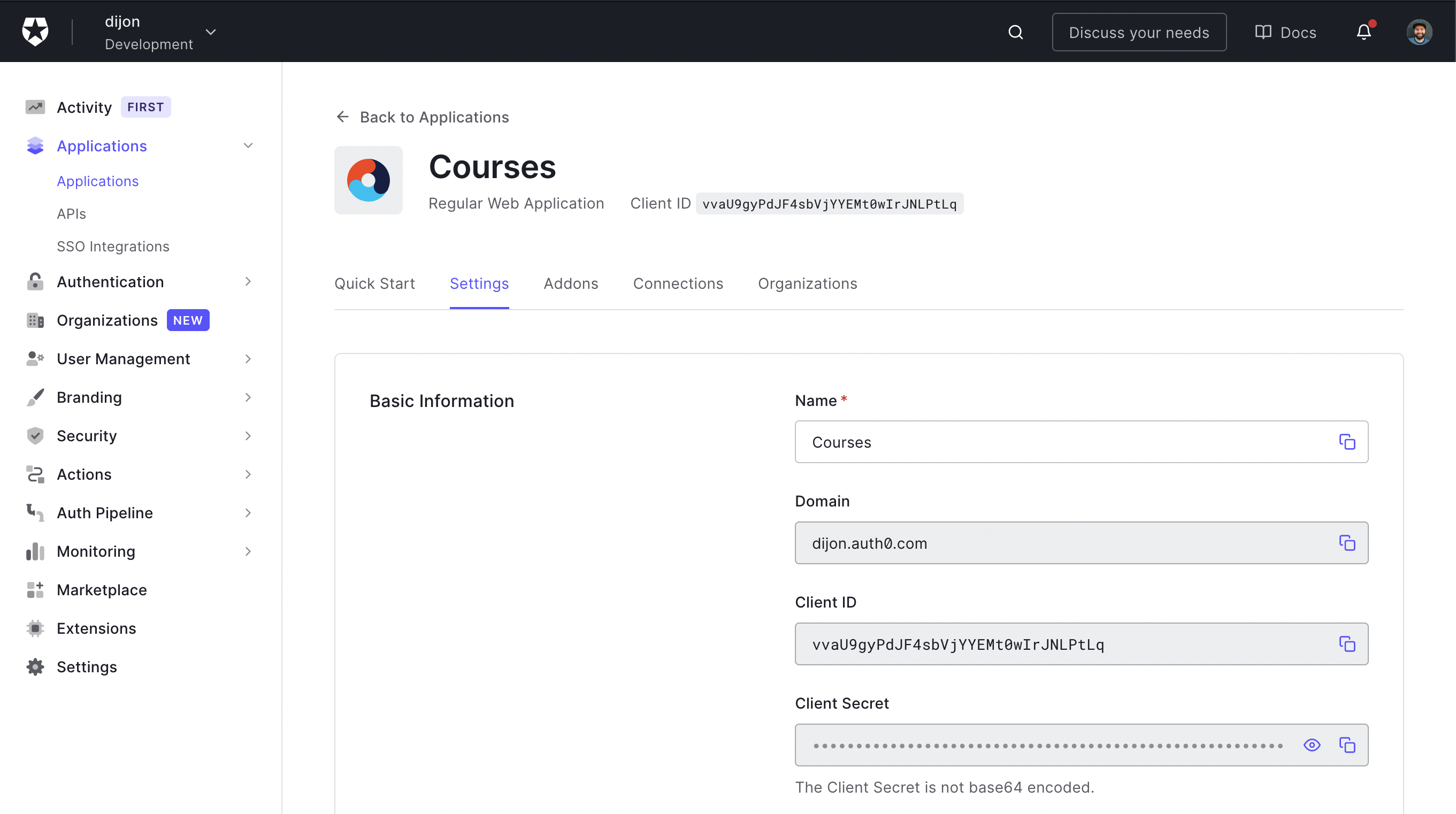1456x814 pixels.
Task: Copy the Client ID field value
Action: [x=1347, y=644]
